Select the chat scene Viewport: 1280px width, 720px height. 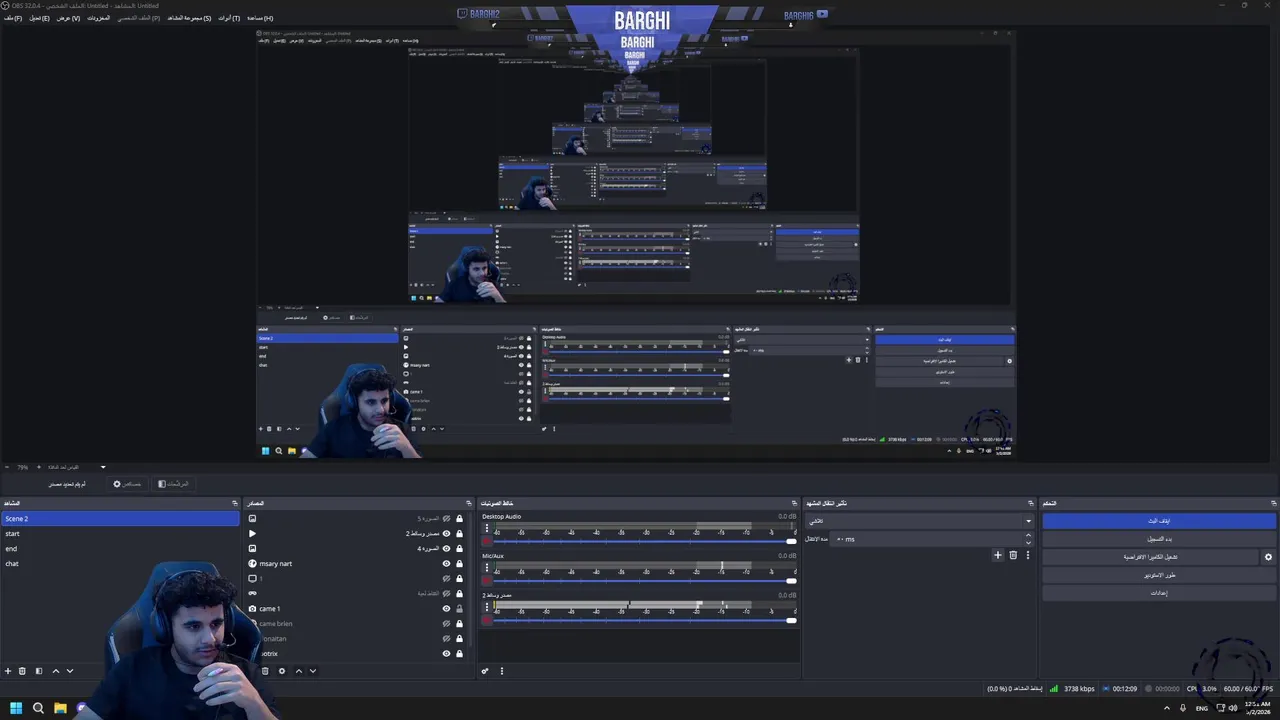(120, 564)
